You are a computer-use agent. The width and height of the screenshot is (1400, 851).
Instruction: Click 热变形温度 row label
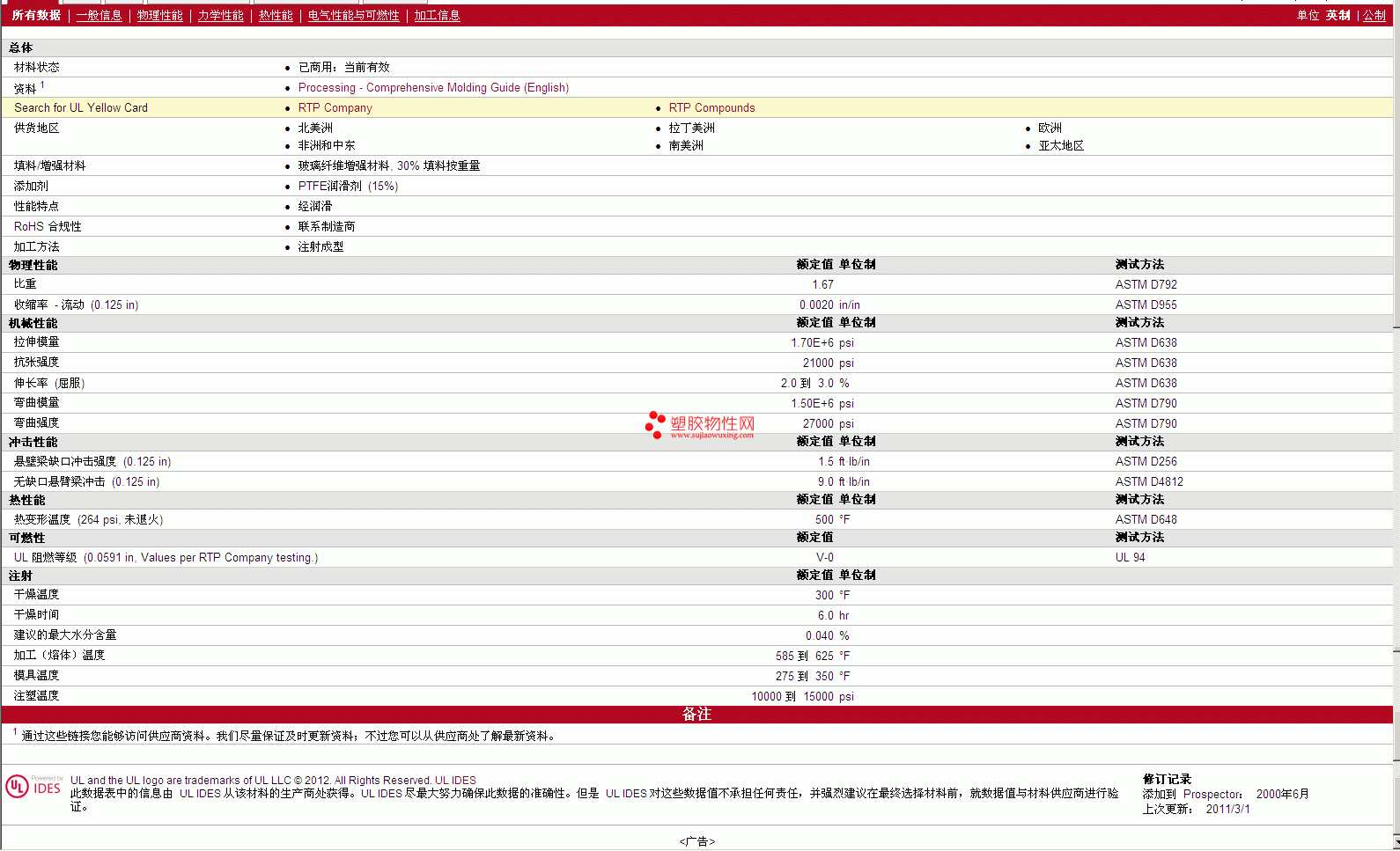(88, 520)
